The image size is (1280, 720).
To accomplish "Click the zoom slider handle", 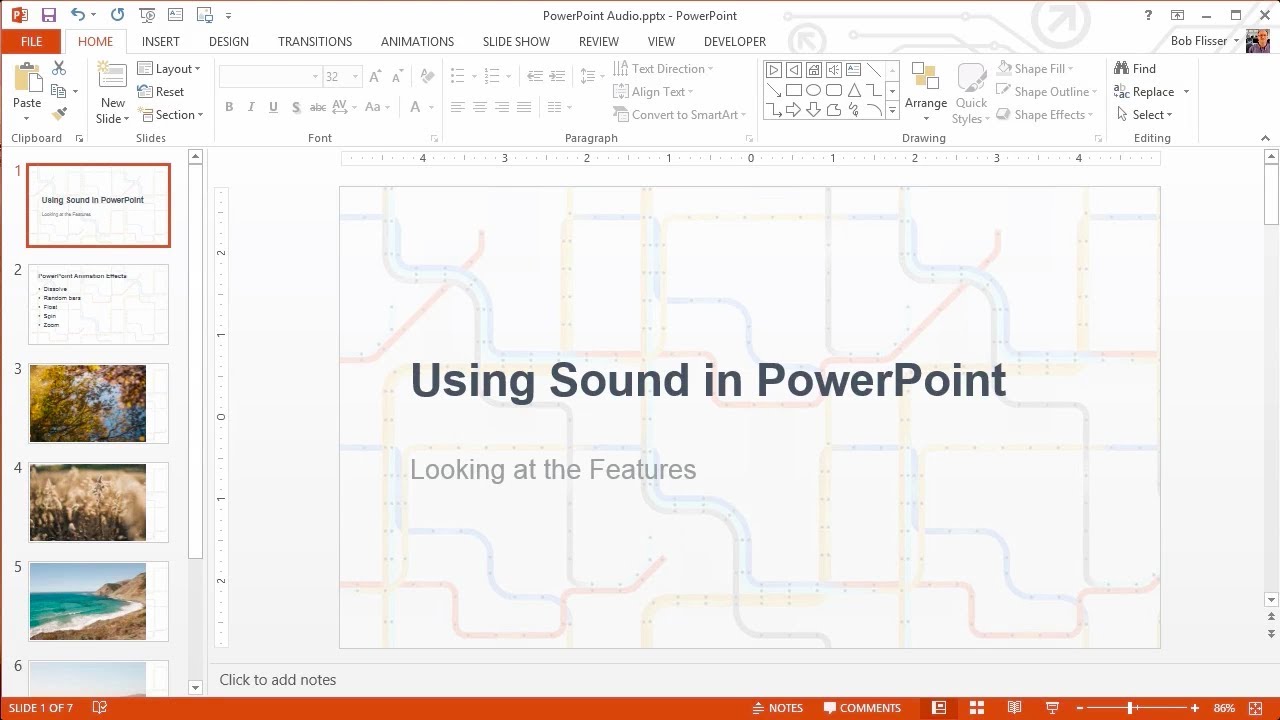I will pyautogui.click(x=1131, y=708).
